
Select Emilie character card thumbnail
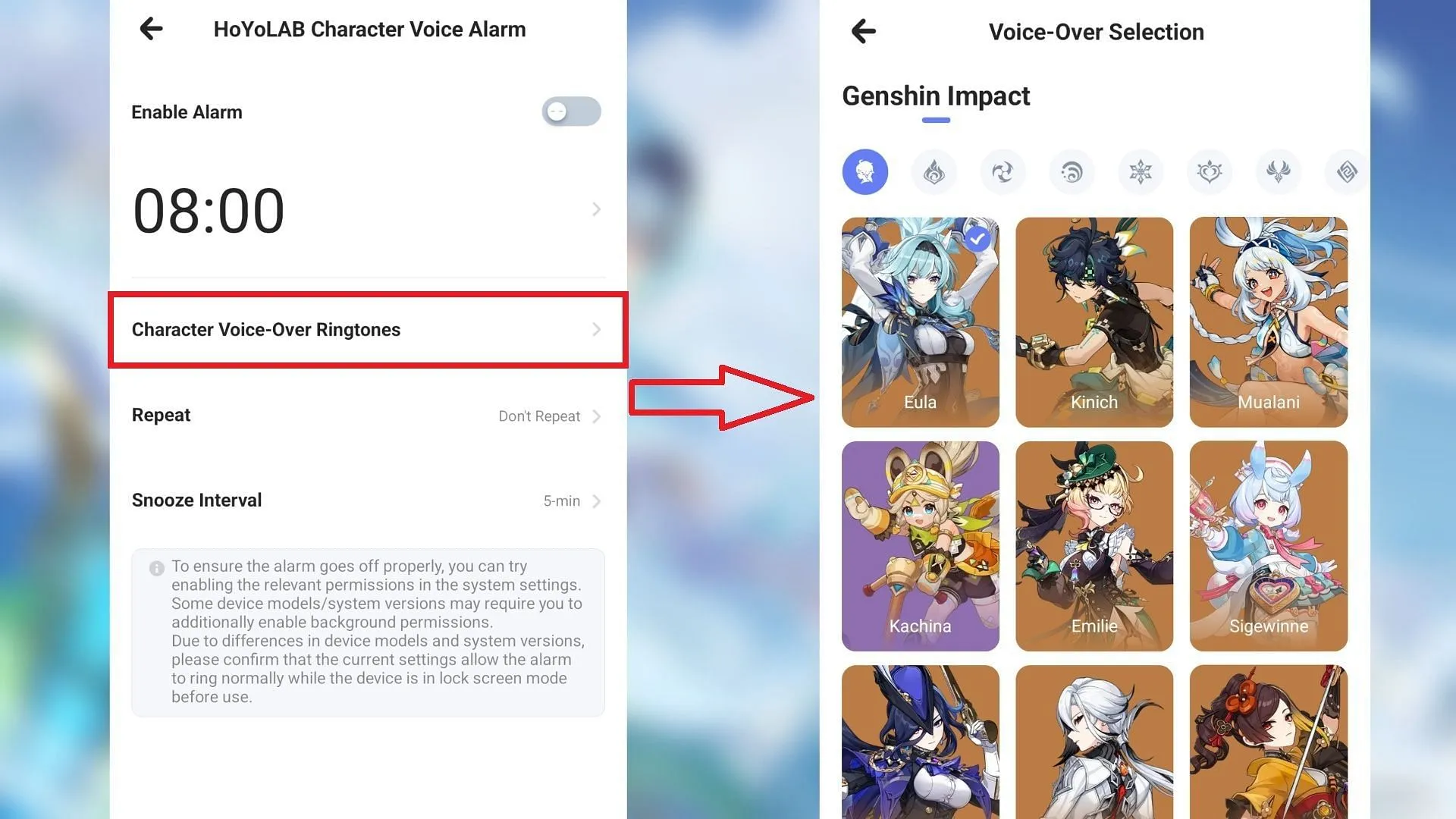tap(1094, 547)
